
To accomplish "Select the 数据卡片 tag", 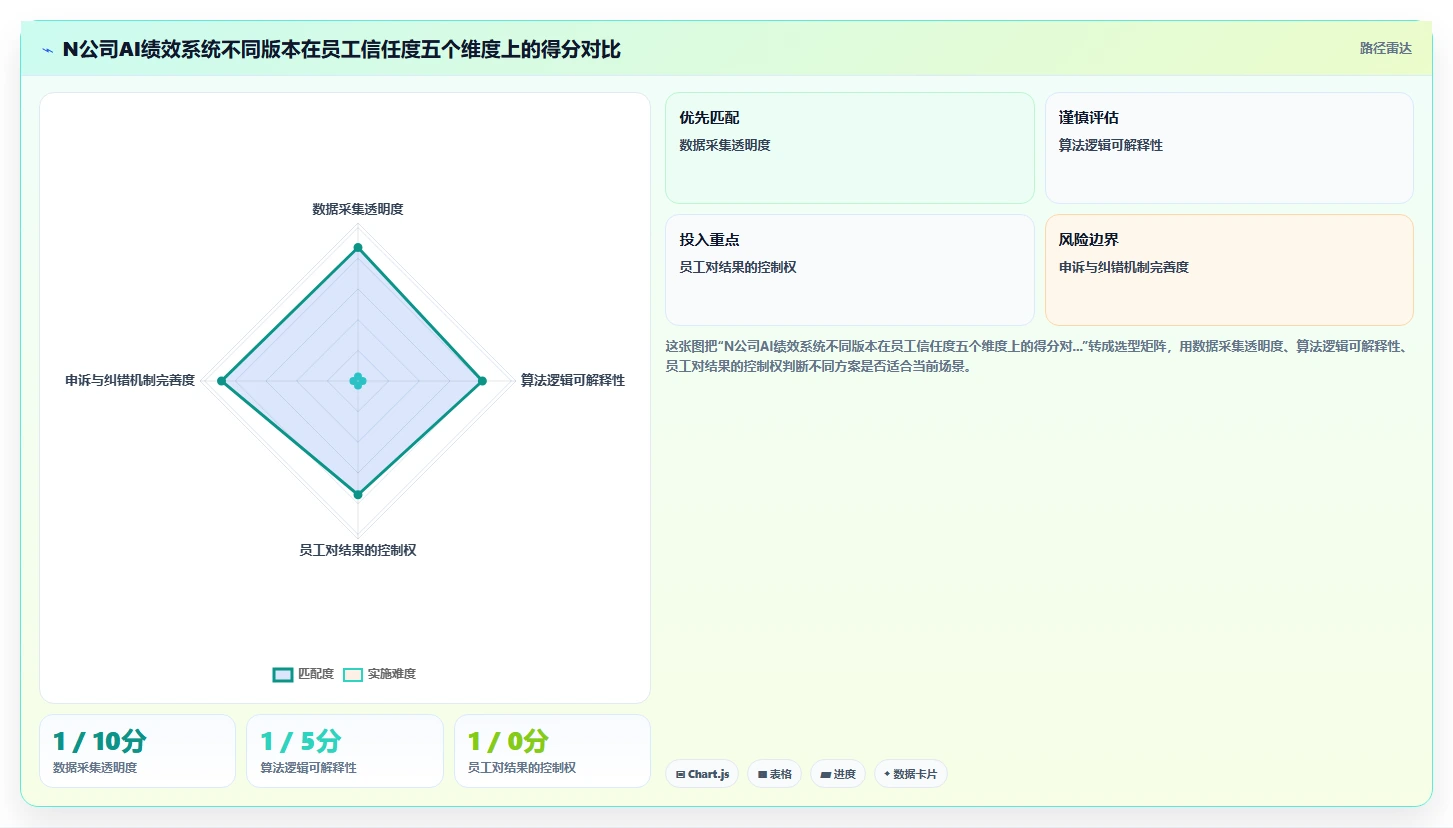I will coord(911,774).
